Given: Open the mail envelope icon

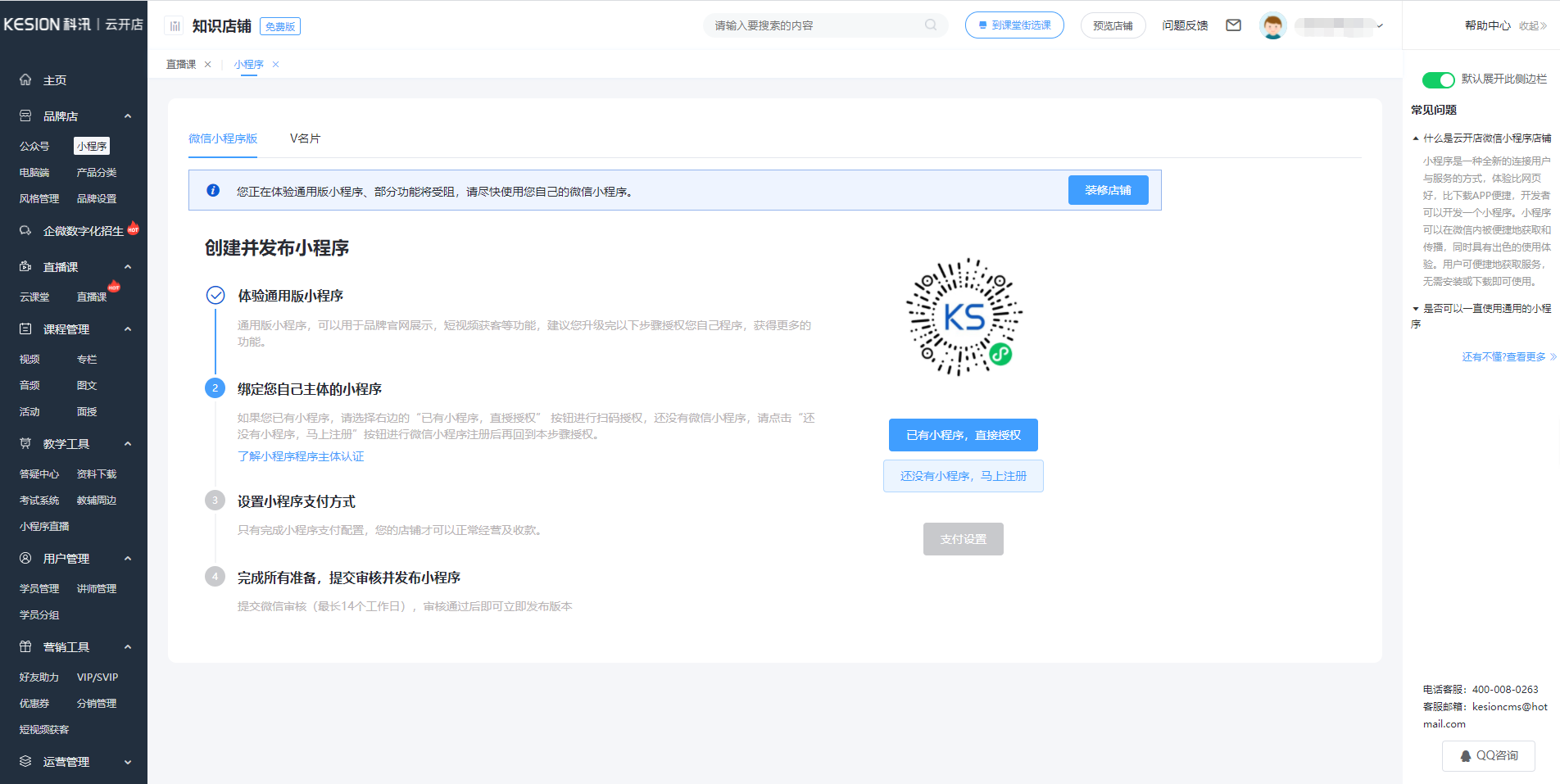Looking at the screenshot, I should click(x=1233, y=25).
